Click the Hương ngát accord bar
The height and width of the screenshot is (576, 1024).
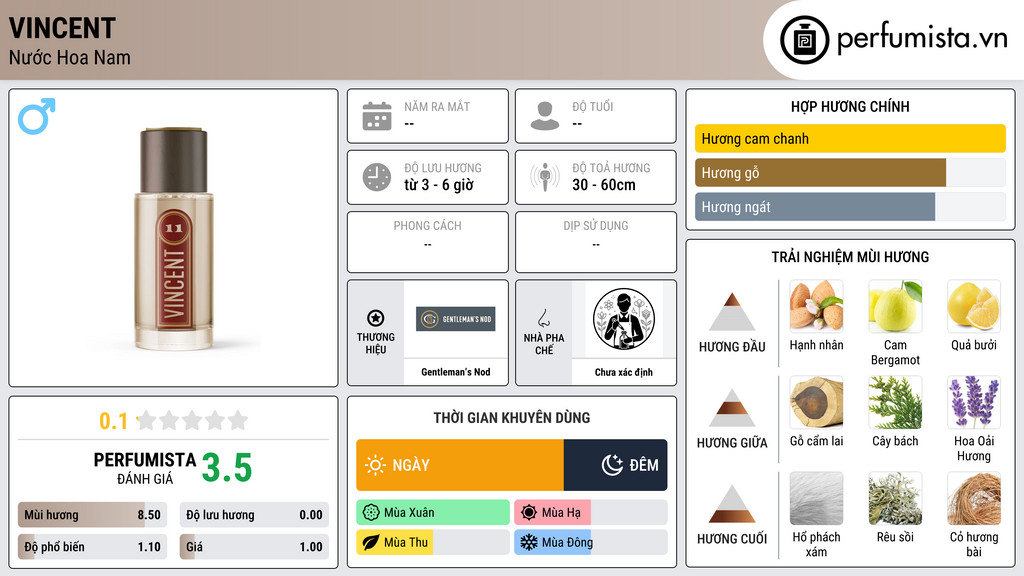(850, 206)
